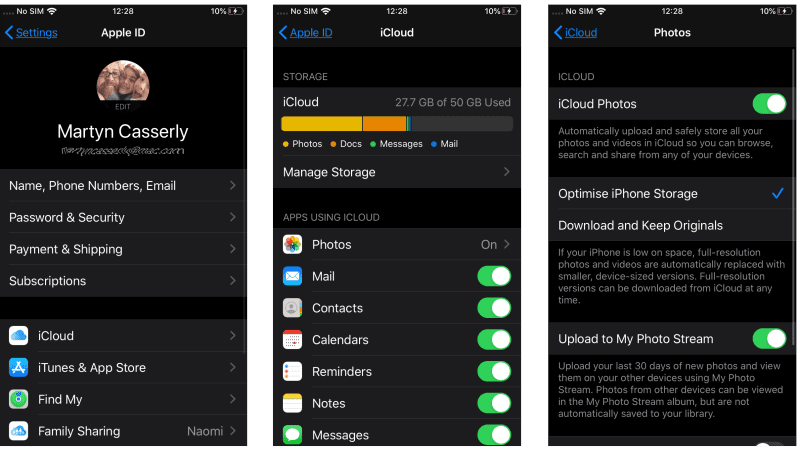Tap the STORAGE section header
The width and height of the screenshot is (800, 450).
pyautogui.click(x=305, y=77)
